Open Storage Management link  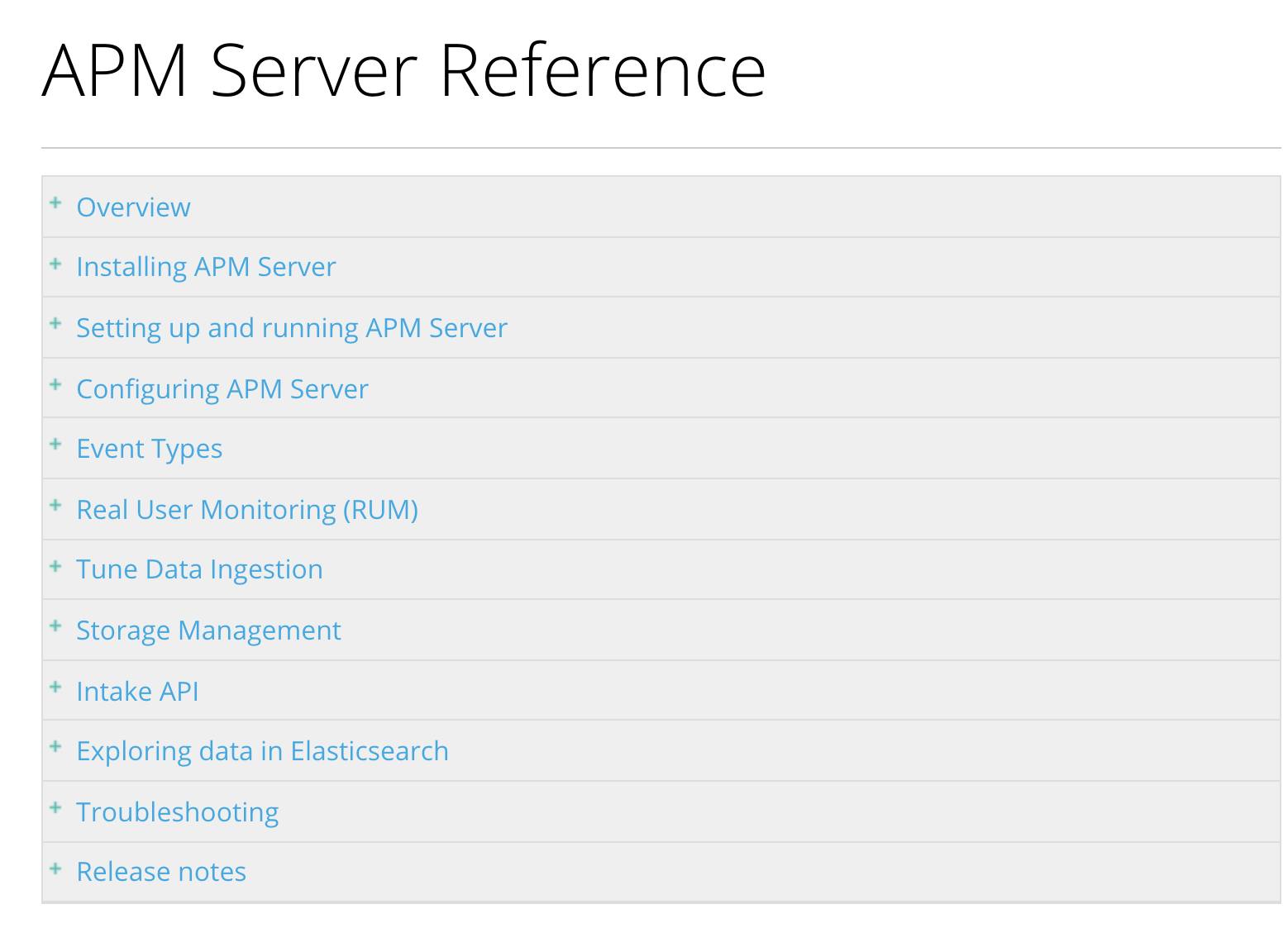click(x=208, y=631)
